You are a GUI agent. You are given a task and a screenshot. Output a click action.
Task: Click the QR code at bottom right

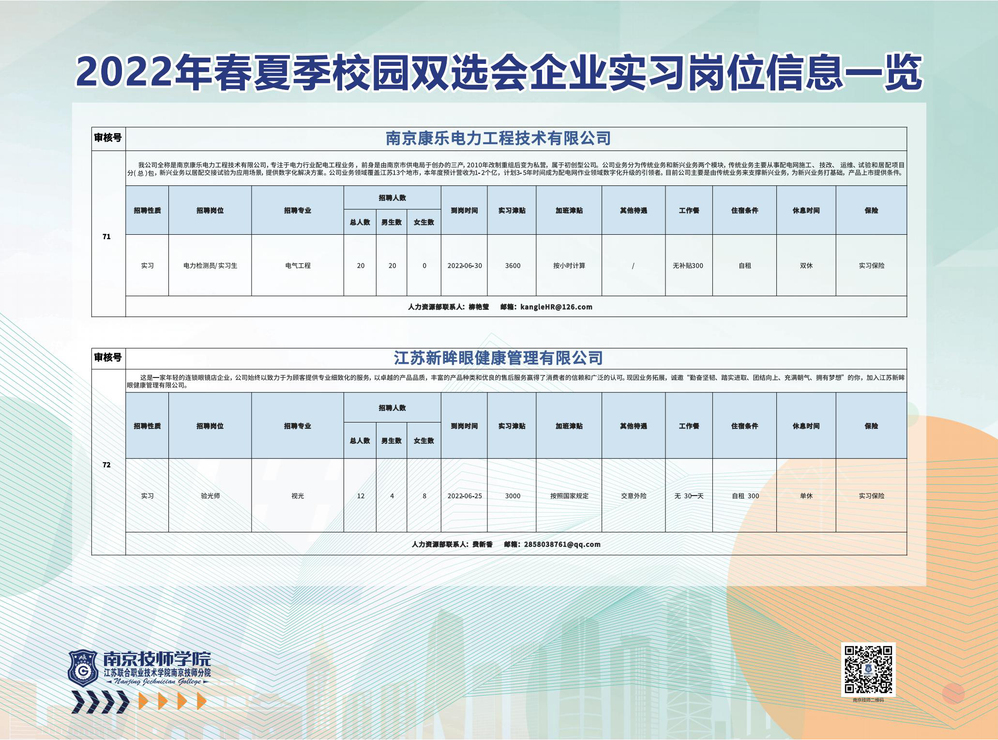tap(867, 669)
